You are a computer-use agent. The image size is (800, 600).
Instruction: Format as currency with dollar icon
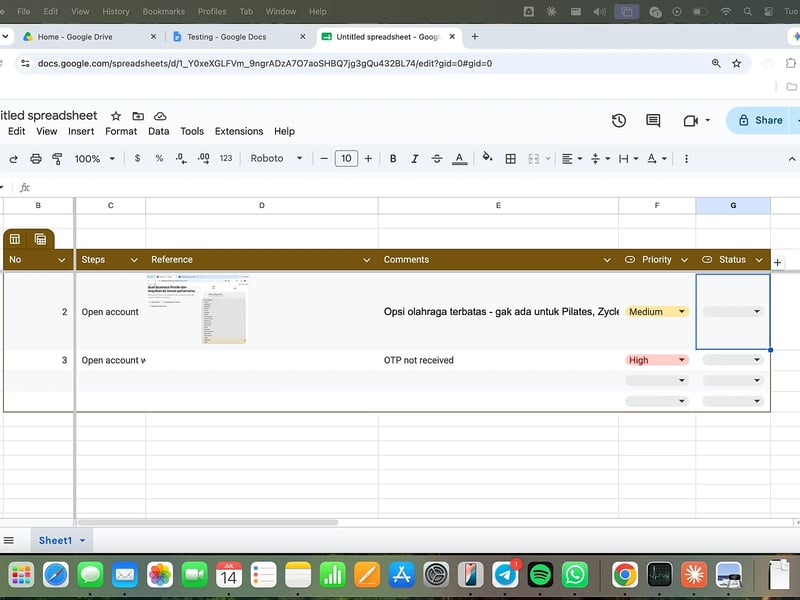pyautogui.click(x=137, y=159)
